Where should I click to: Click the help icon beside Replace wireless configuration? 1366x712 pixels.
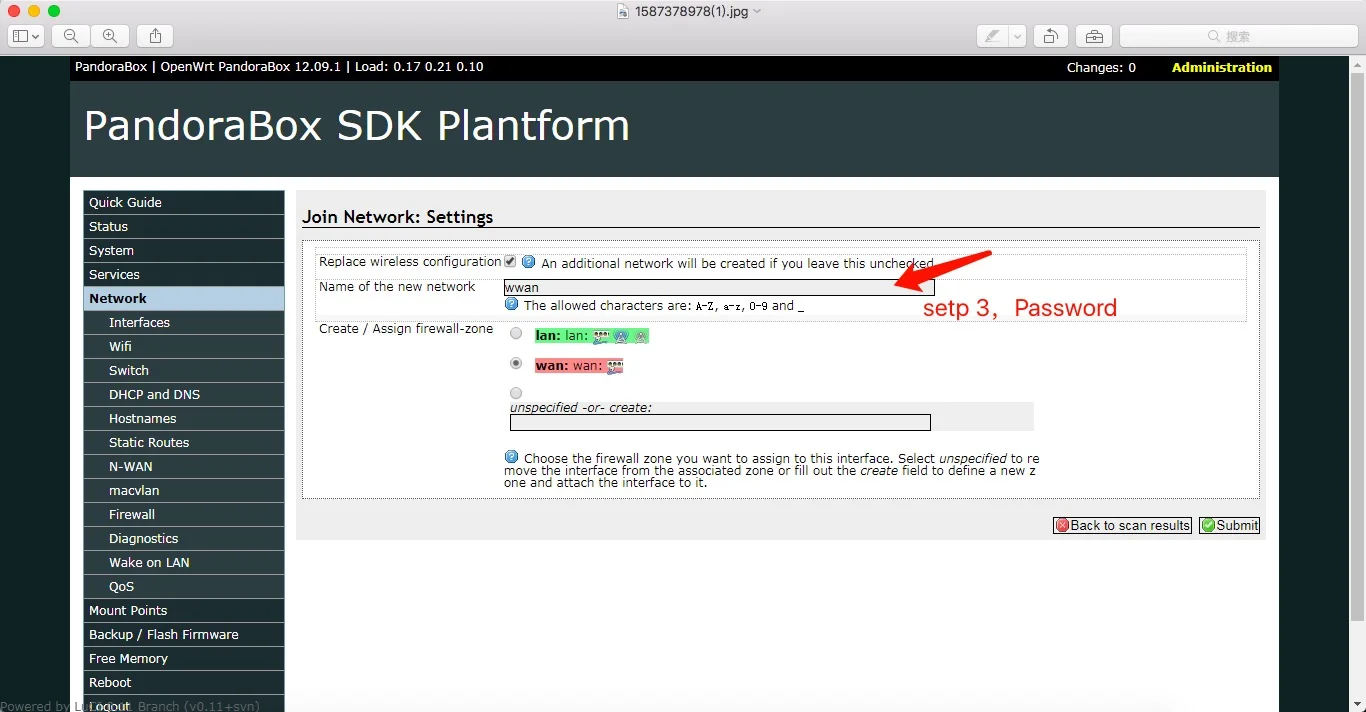coord(528,262)
